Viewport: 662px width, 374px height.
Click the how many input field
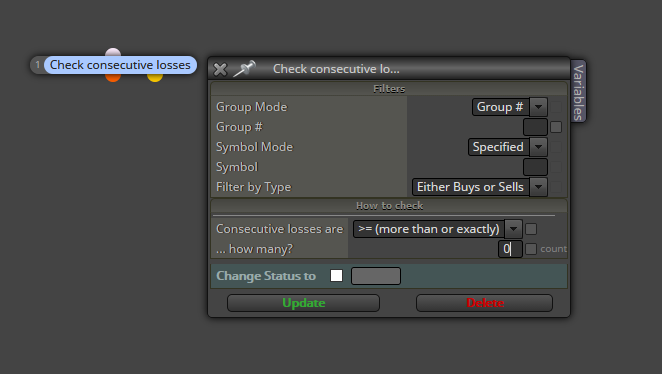[x=510, y=249]
